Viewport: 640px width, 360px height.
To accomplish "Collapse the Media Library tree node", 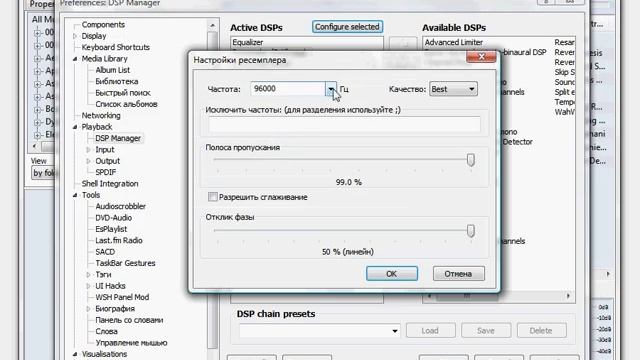I will pos(75,59).
